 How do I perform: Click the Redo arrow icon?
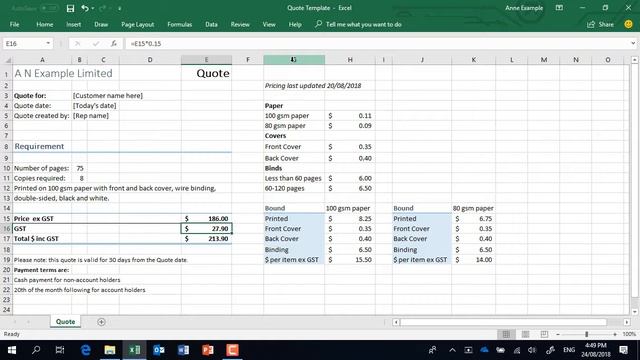point(102,8)
